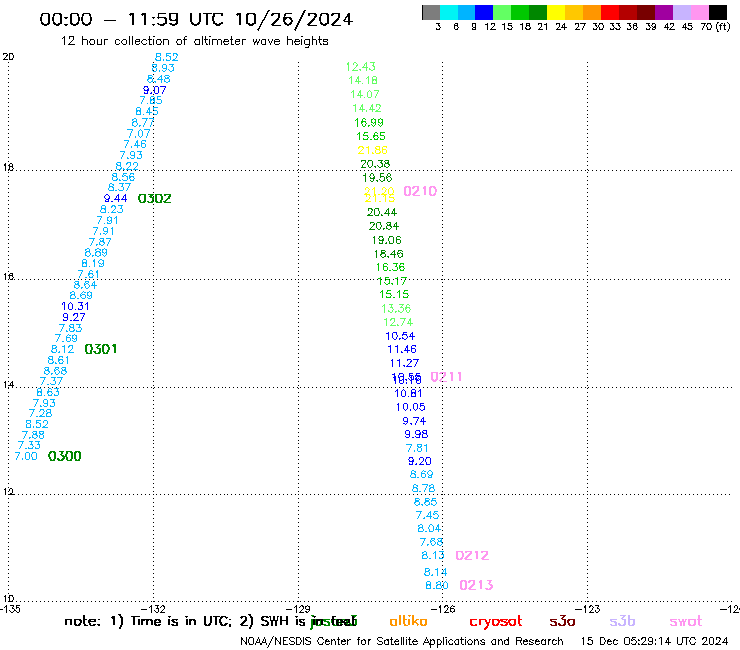Click the 'cryosat' satellite legend label
The width and height of the screenshot is (740, 650).
coord(496,622)
